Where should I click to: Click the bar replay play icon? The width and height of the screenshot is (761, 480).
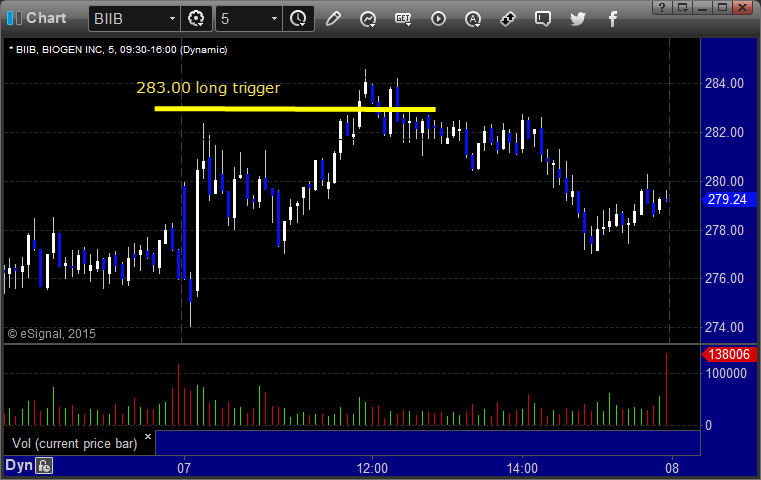(x=438, y=19)
